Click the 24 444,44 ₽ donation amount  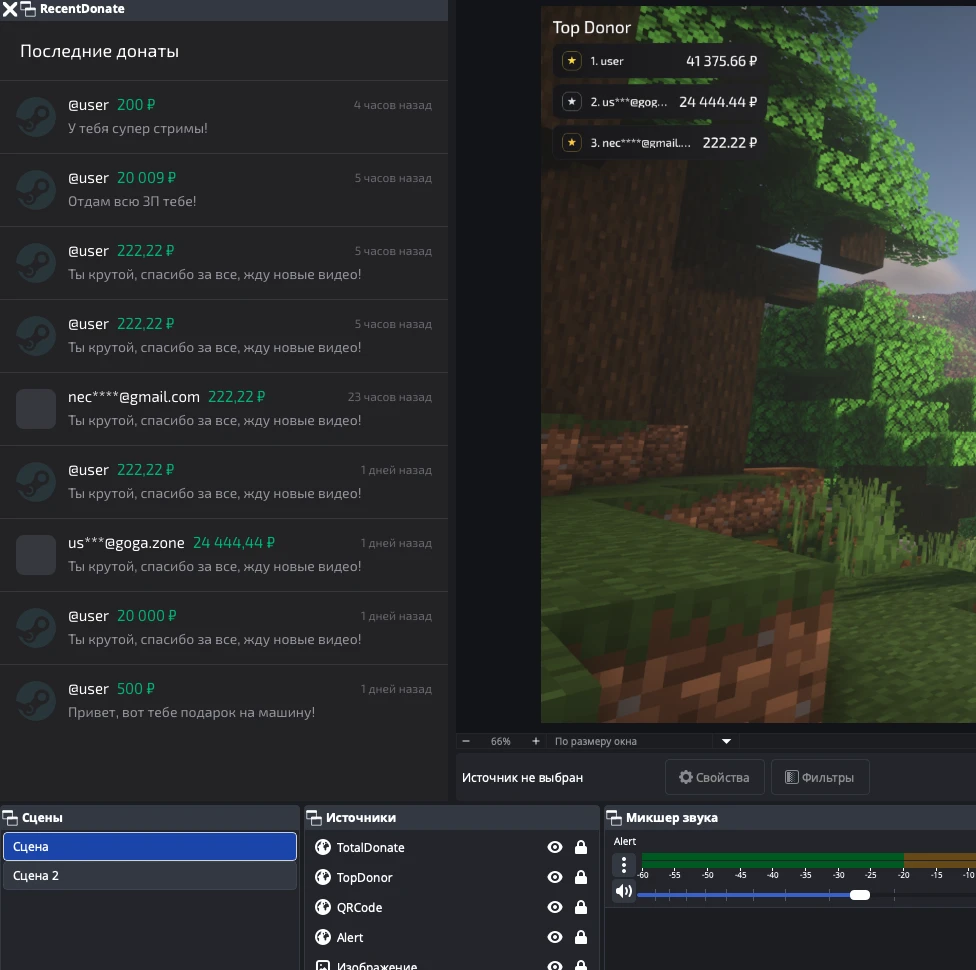pyautogui.click(x=233, y=543)
